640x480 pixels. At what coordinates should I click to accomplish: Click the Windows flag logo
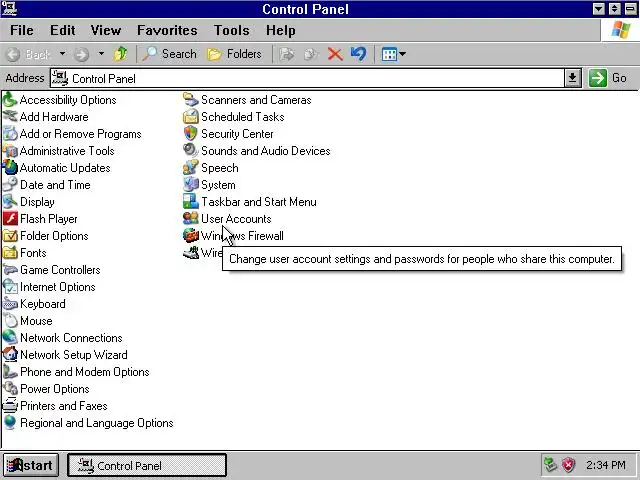(x=620, y=30)
